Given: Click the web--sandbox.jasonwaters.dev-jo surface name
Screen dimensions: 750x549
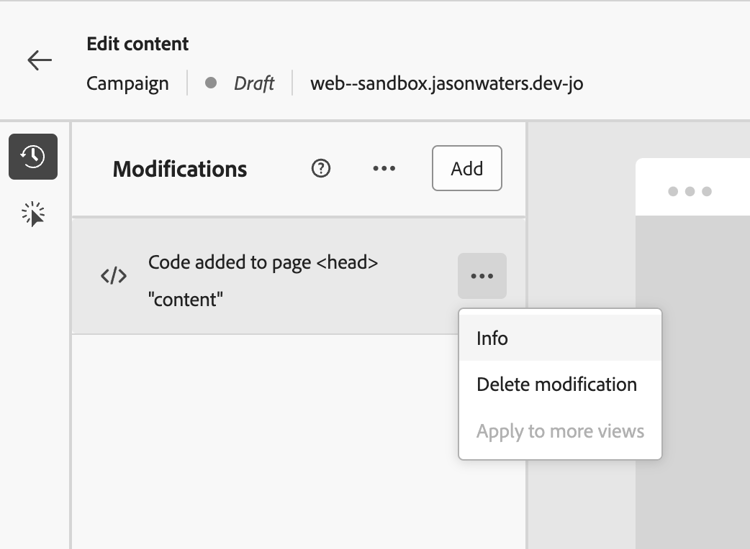Looking at the screenshot, I should click(x=446, y=83).
